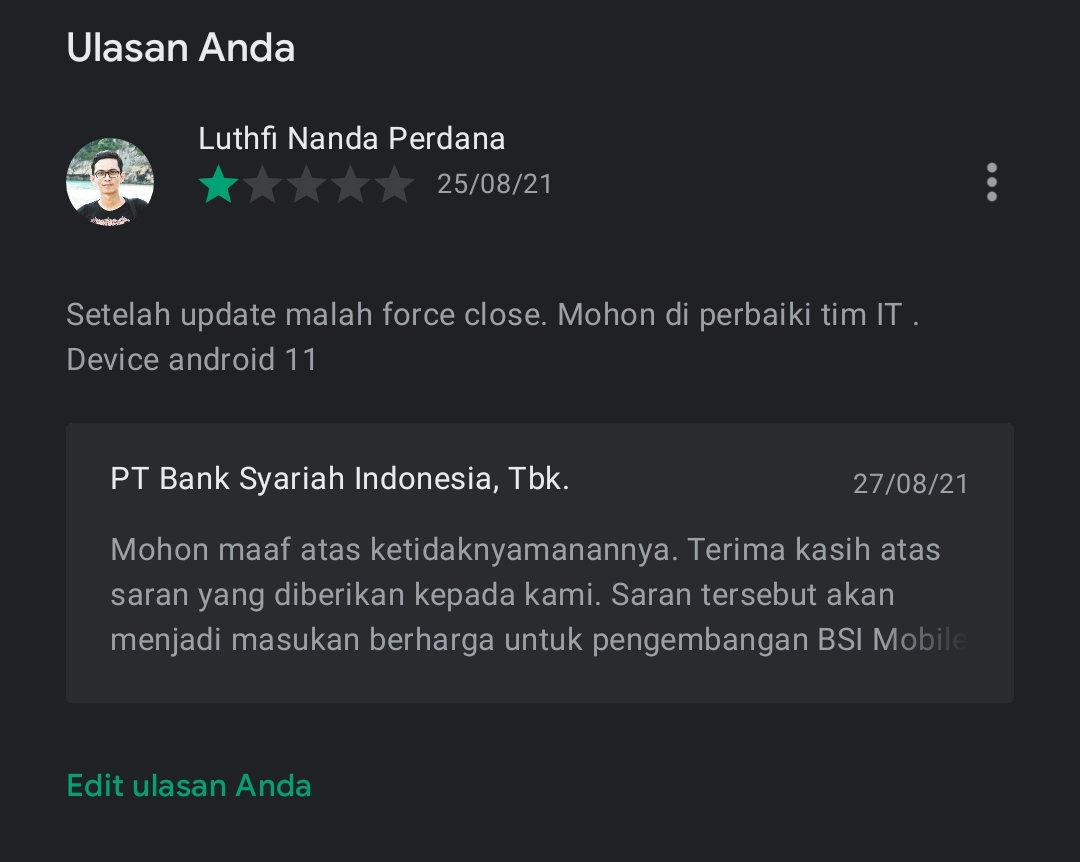
Task: Set rating to two stars
Action: (x=262, y=185)
